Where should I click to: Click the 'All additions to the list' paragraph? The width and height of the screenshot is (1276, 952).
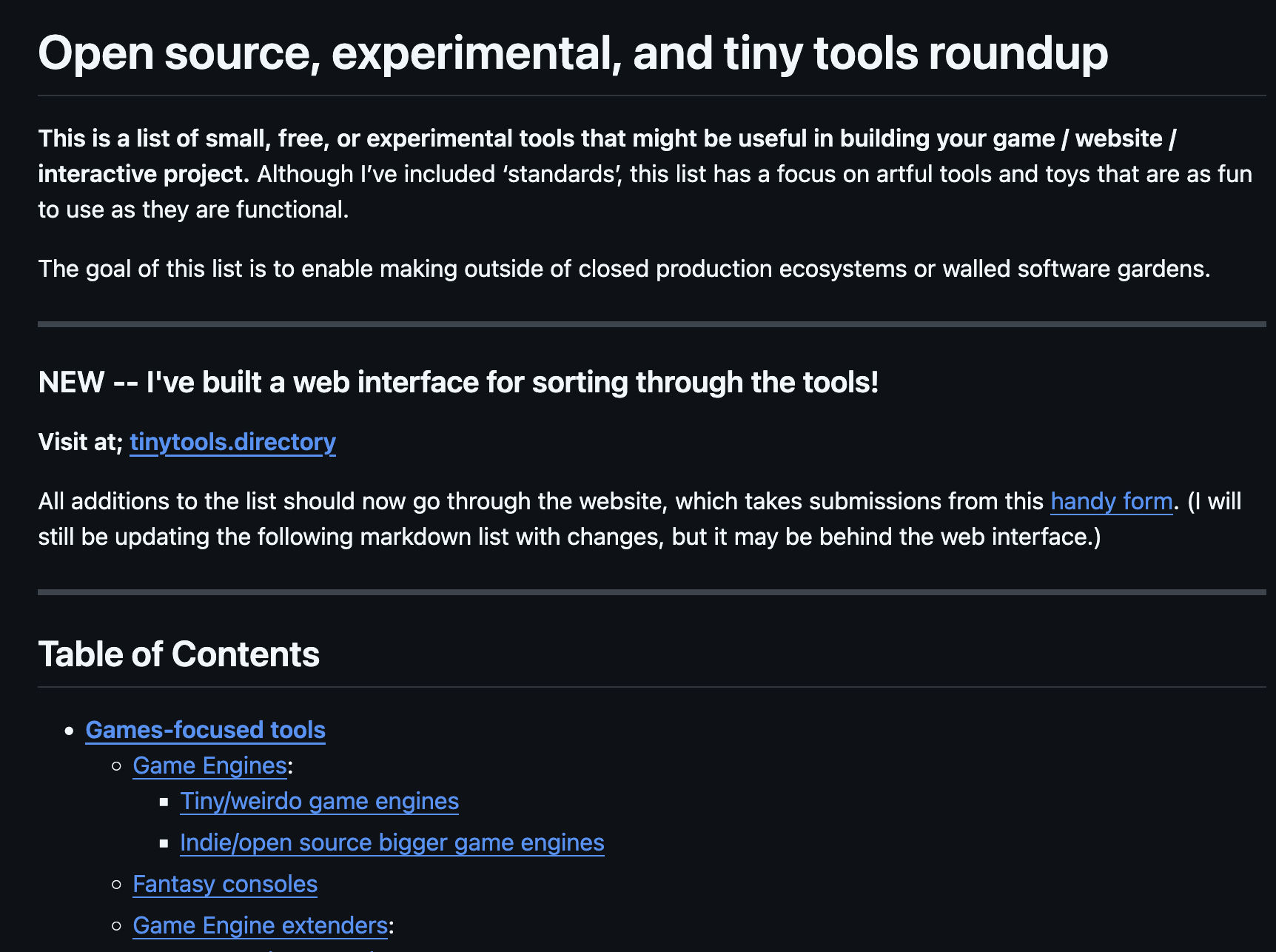click(640, 519)
